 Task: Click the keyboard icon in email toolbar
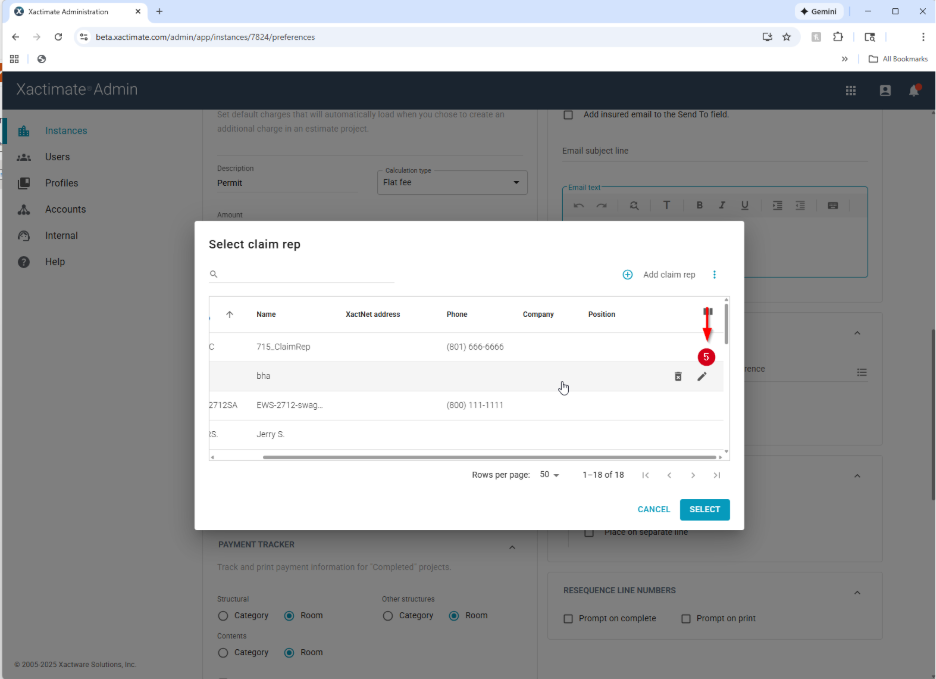click(833, 205)
